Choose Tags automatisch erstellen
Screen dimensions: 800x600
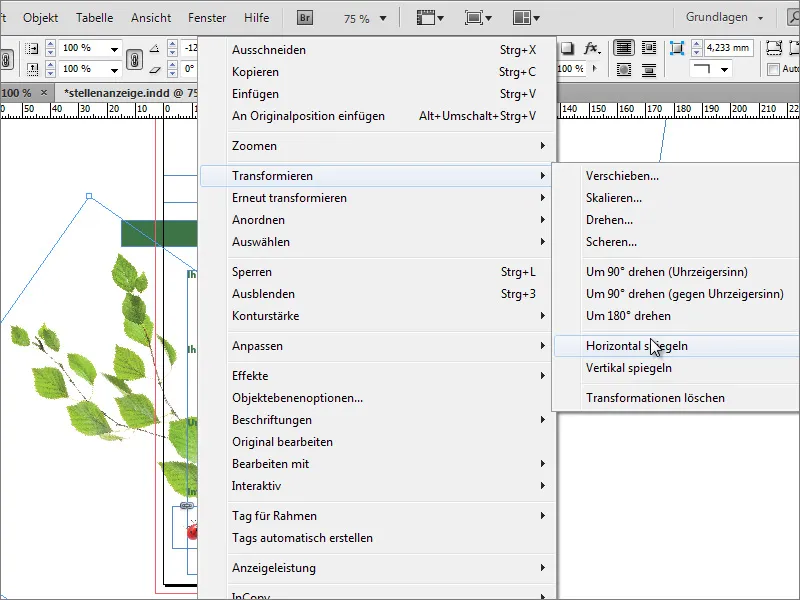pos(377,538)
